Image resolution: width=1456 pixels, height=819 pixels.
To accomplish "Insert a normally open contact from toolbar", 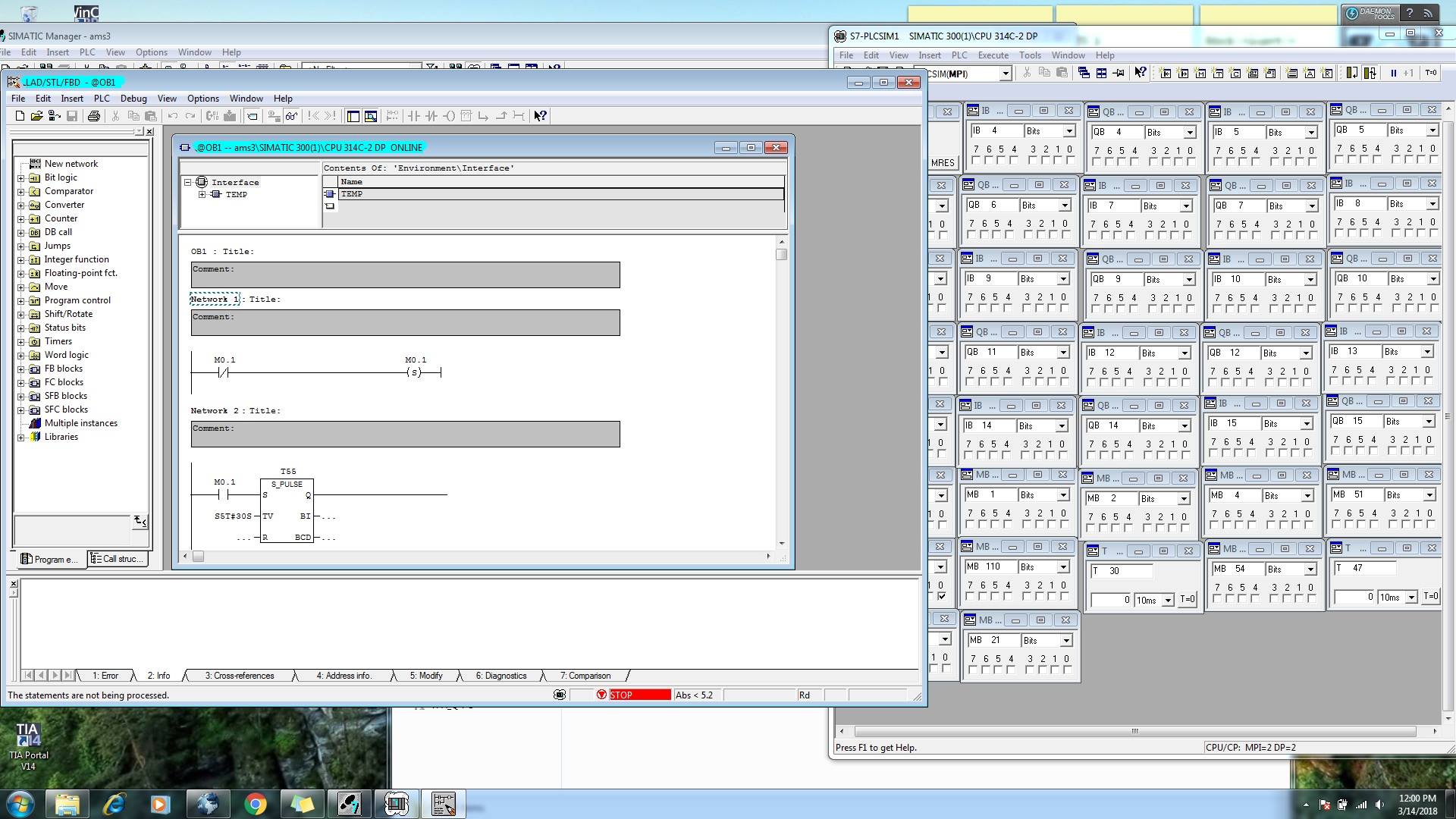I will coord(413,116).
